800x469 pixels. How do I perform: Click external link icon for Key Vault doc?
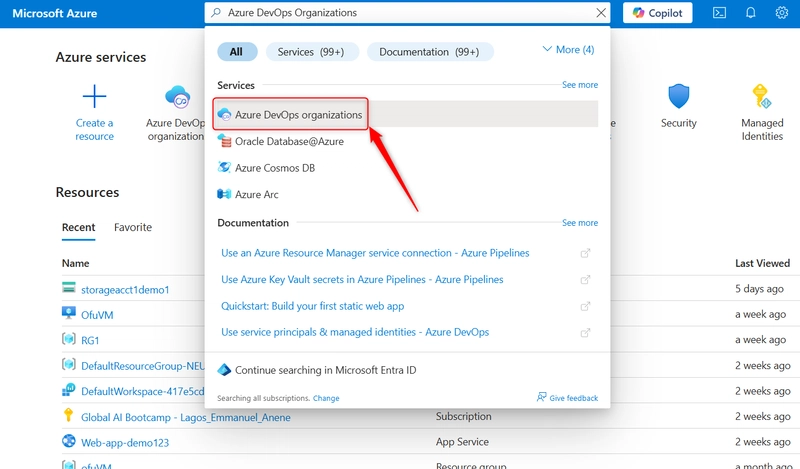[x=585, y=280]
